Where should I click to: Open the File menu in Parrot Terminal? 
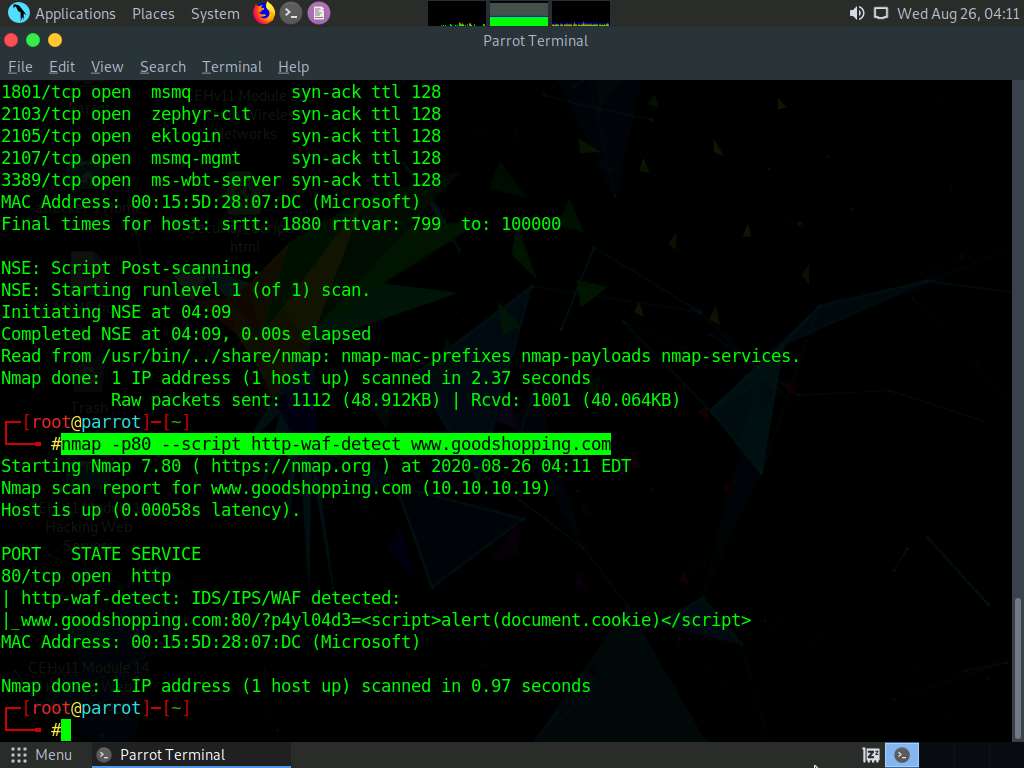click(x=20, y=67)
